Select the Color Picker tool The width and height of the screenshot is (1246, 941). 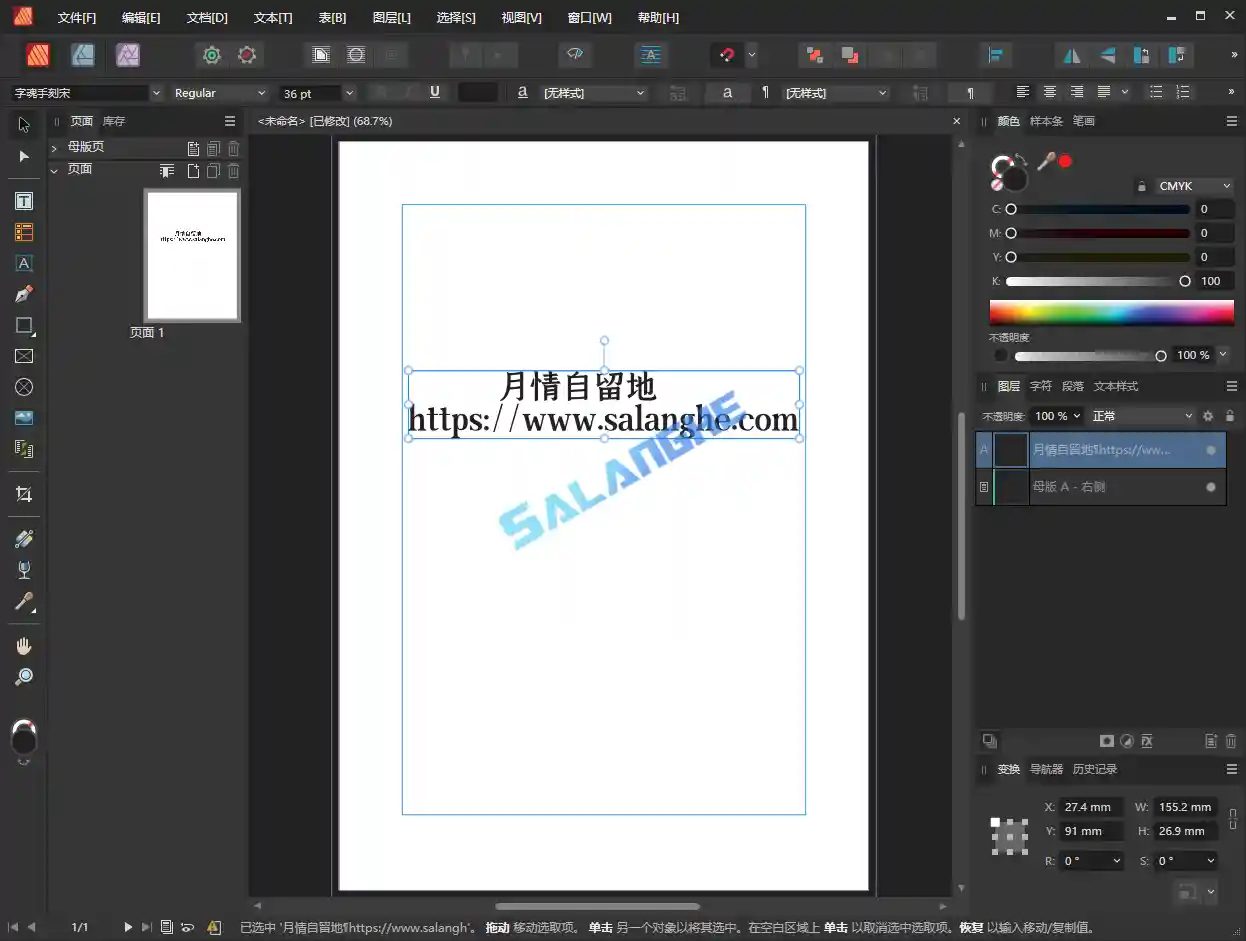(23, 602)
